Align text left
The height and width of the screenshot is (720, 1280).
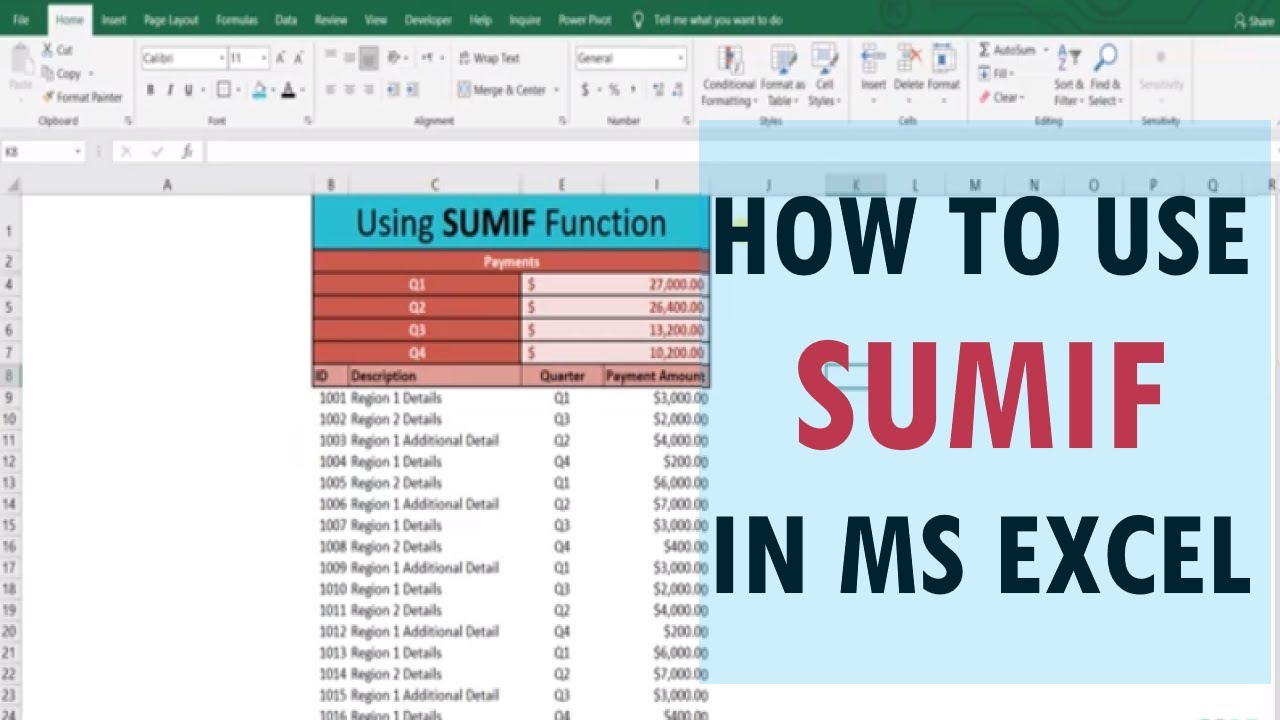coord(331,90)
